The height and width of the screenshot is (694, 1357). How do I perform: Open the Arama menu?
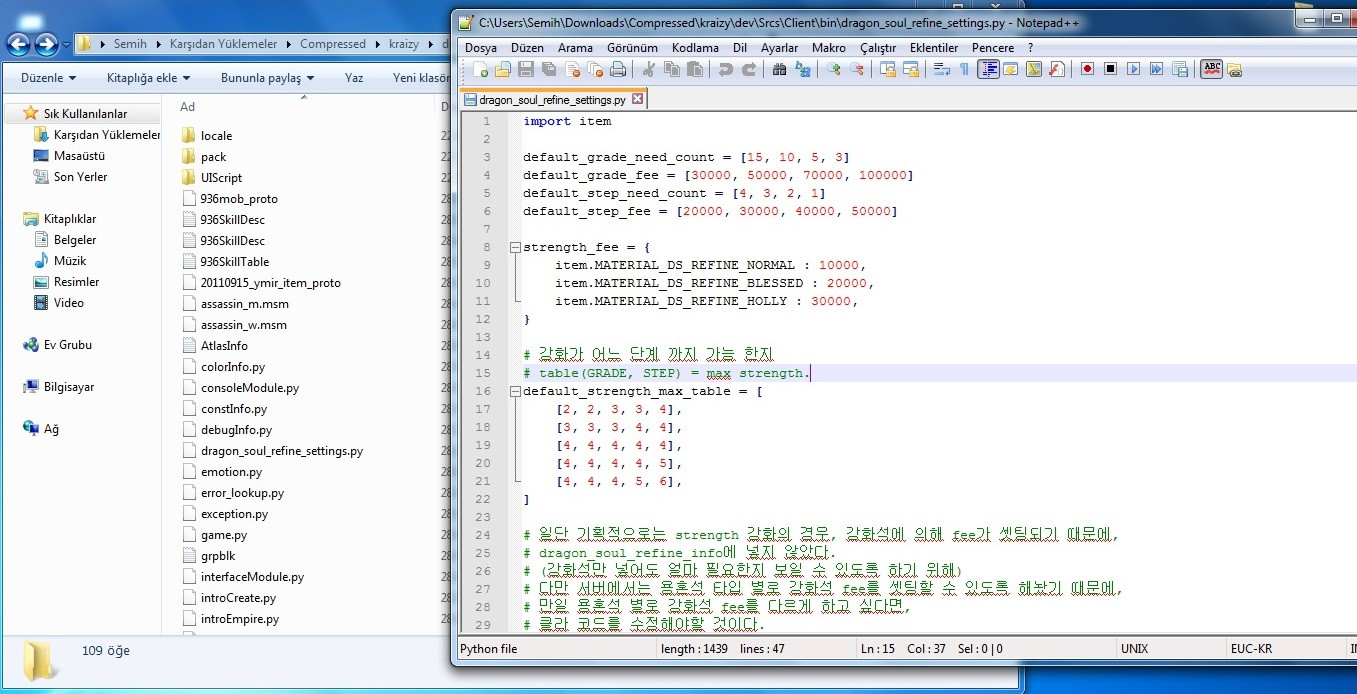(x=575, y=47)
